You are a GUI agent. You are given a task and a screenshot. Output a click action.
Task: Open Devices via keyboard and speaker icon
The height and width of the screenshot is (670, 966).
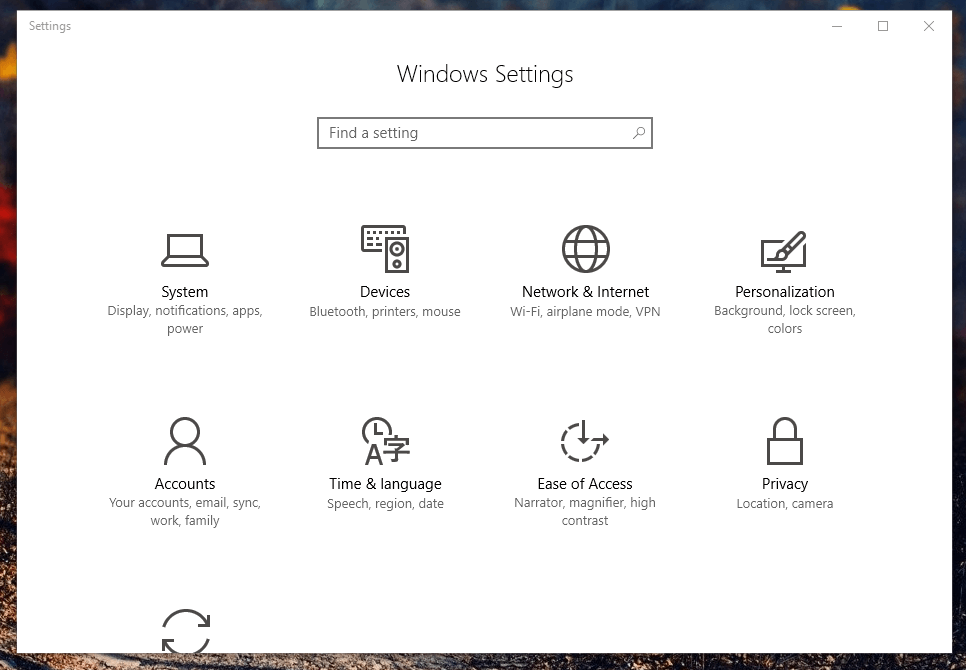(x=385, y=249)
